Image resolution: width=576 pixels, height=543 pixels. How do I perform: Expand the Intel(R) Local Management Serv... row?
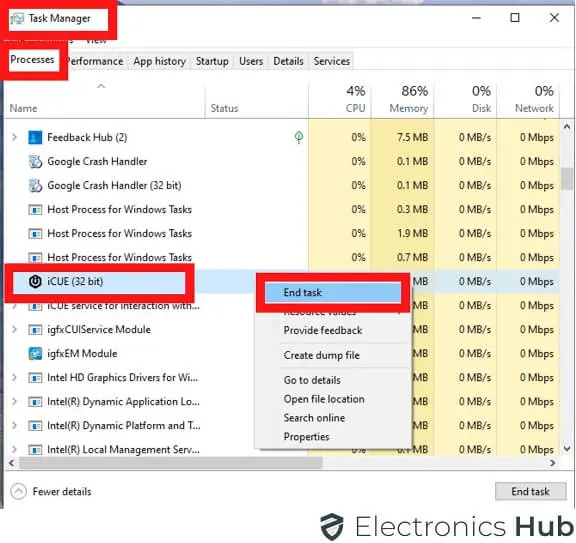pyautogui.click(x=14, y=450)
